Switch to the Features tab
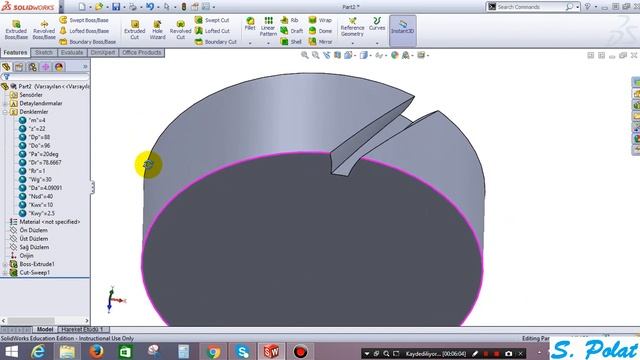Image resolution: width=640 pixels, height=360 pixels. (x=15, y=53)
